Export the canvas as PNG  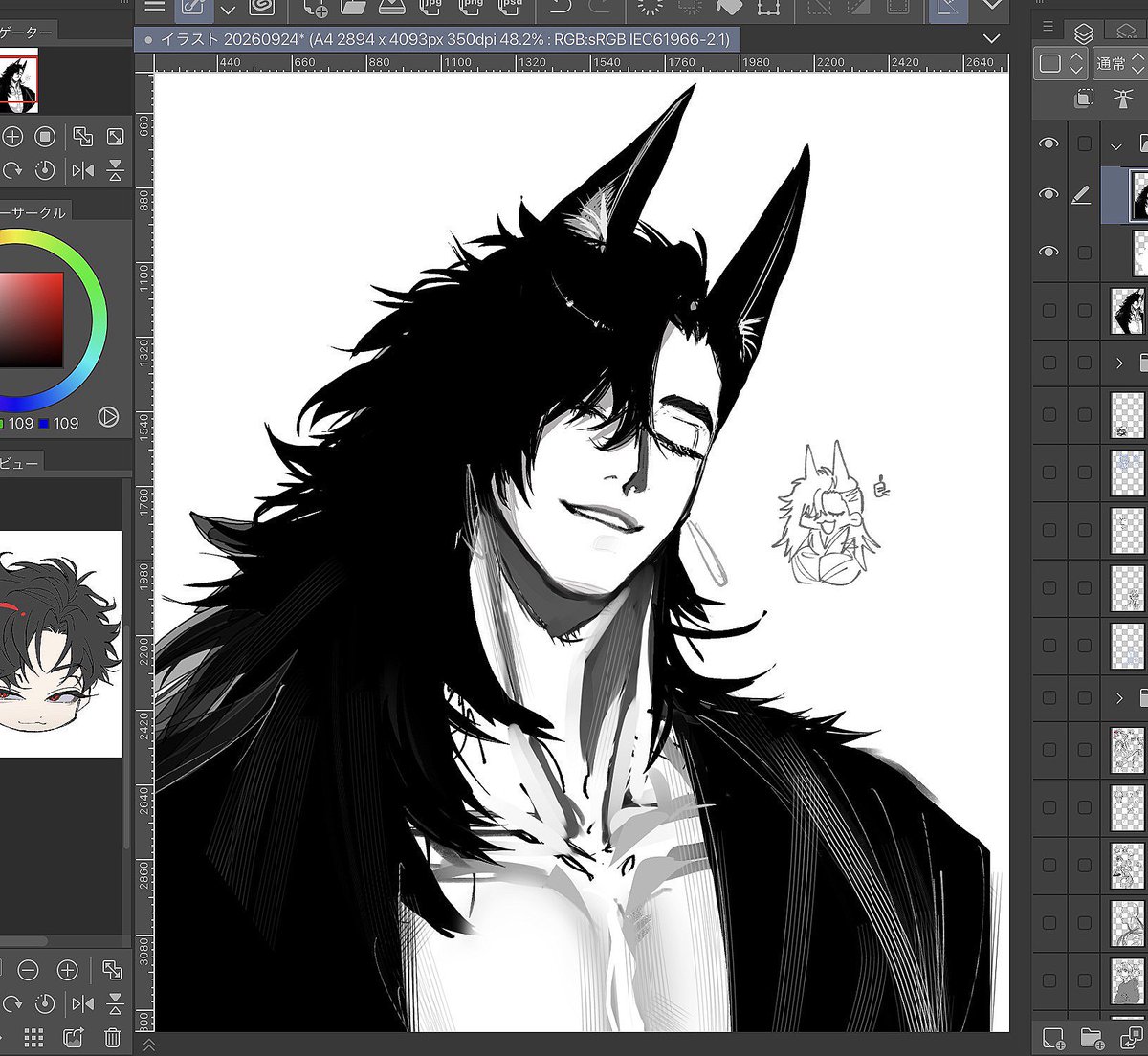coord(471,8)
